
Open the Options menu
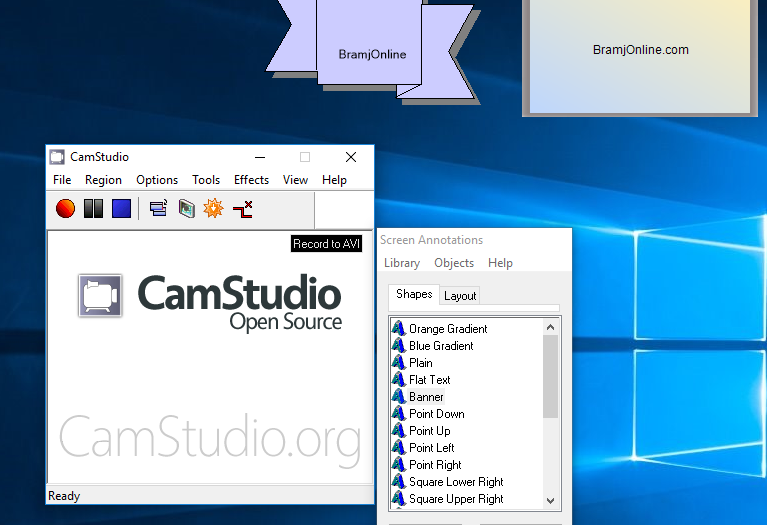click(x=157, y=180)
